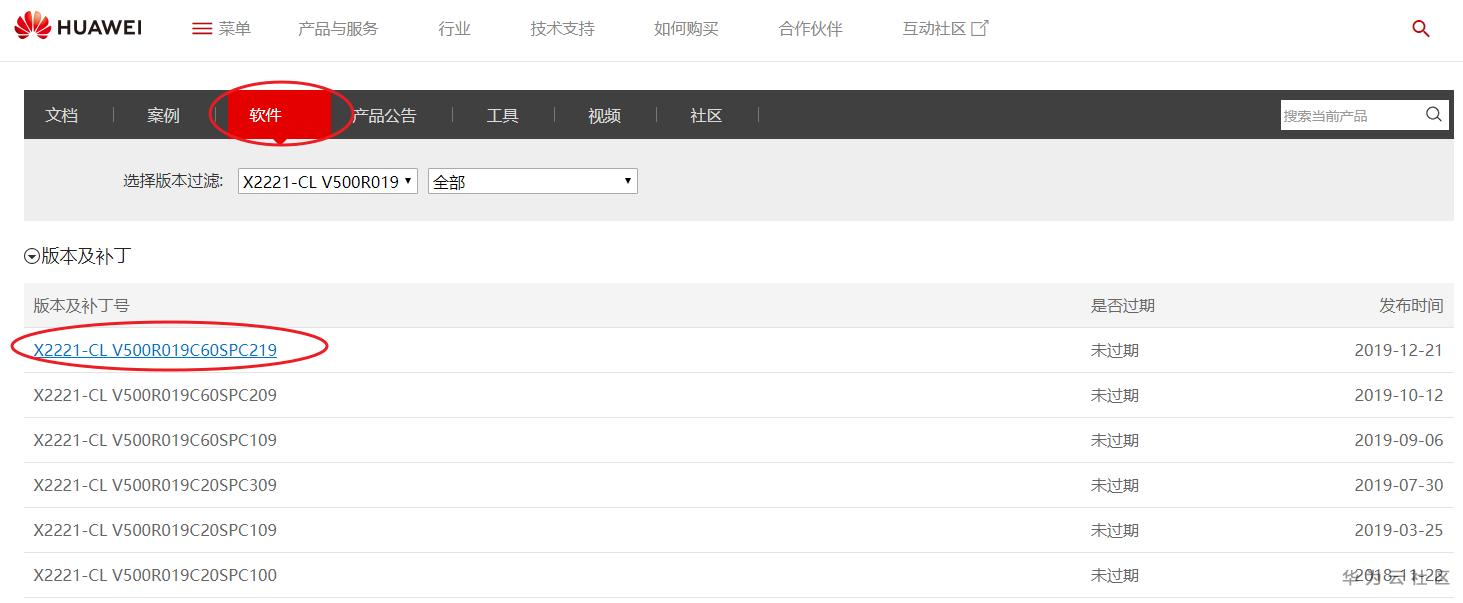This screenshot has width=1463, height=603.
Task: Open X2221-CL V500R019C60SPC109 version
Action: 155,440
